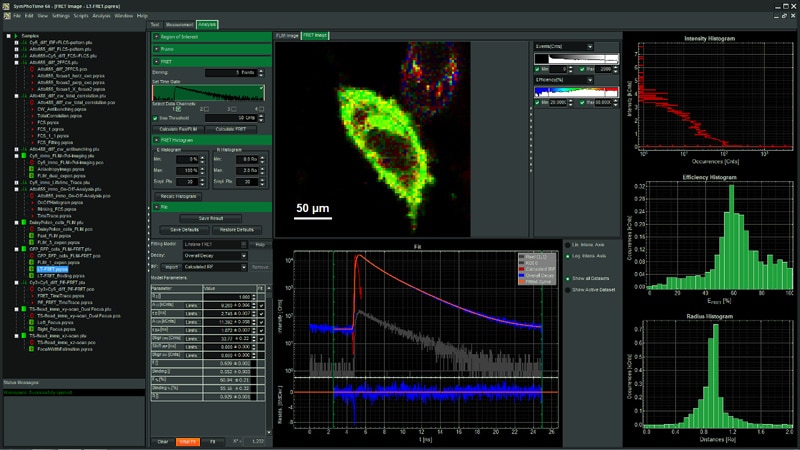
Task: Click the green icon beside LT-FRET.pqres
Action: (32, 270)
